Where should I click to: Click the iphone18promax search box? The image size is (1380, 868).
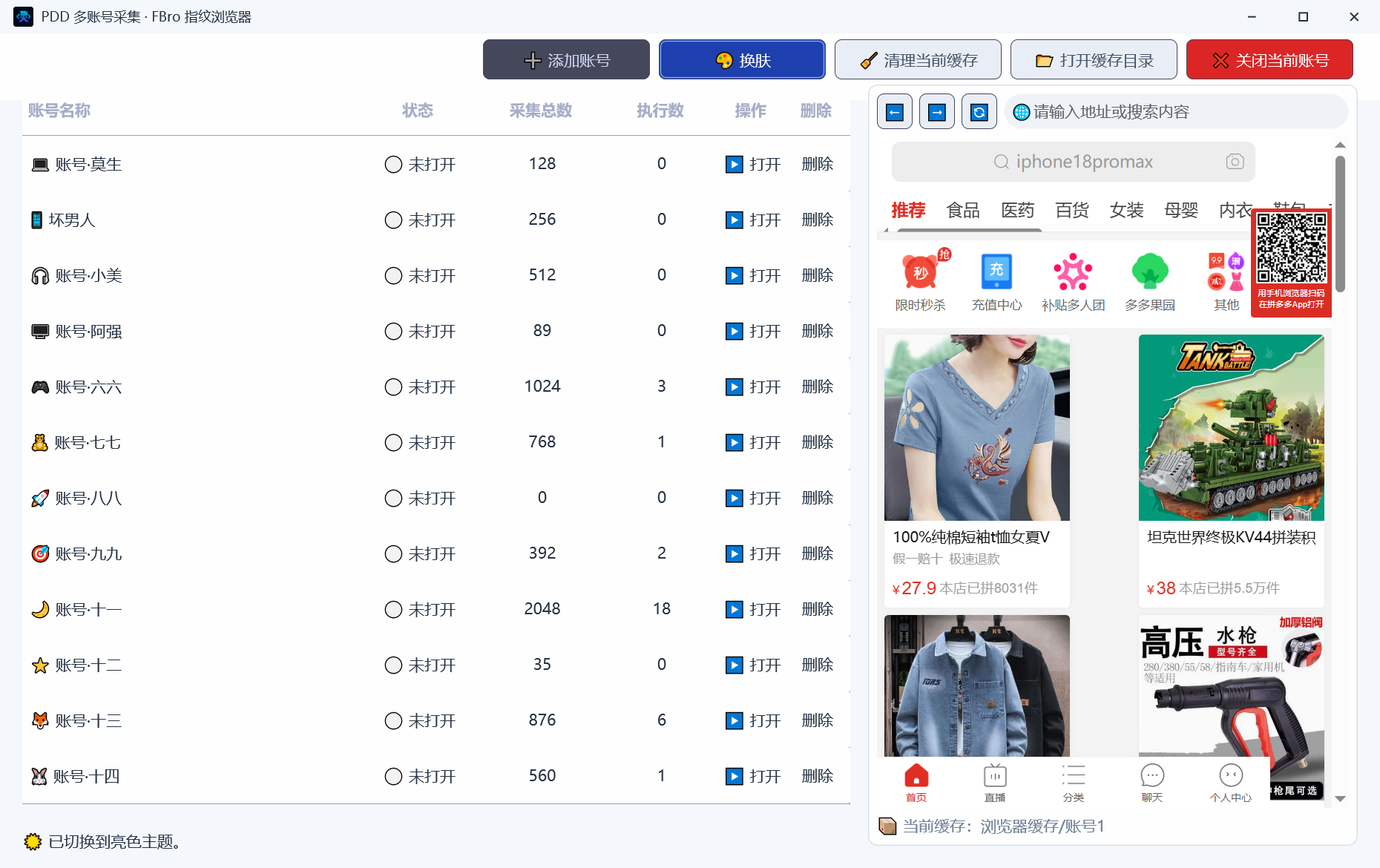point(1073,162)
